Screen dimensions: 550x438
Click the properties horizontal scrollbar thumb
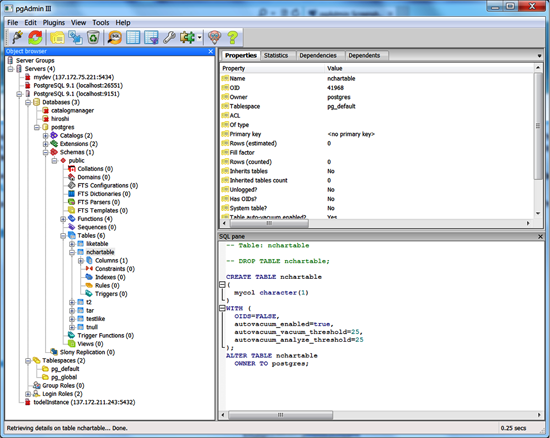269,223
